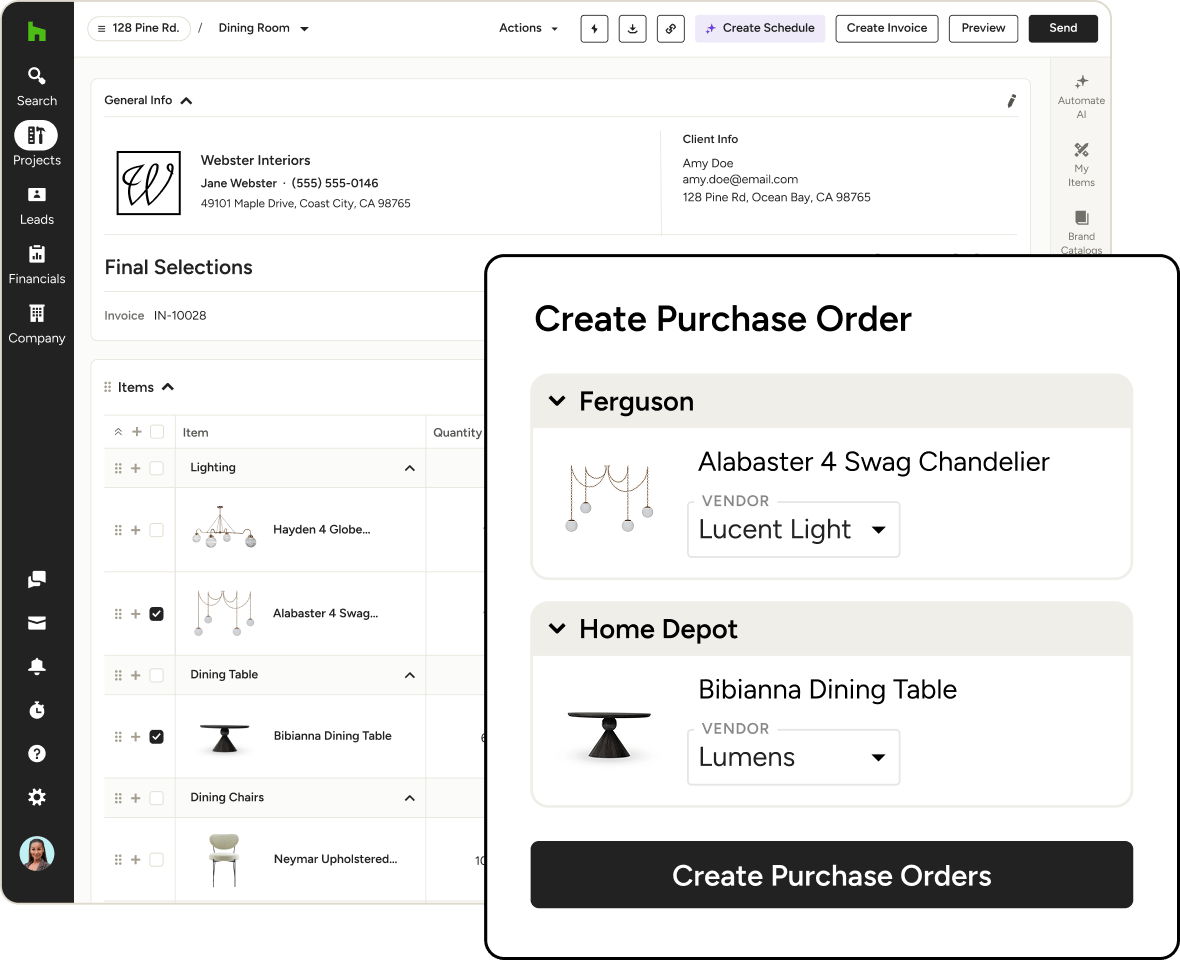Uncheck the Alabaster 4 Swag item checkbox
Image resolution: width=1180 pixels, height=960 pixels.
[157, 614]
